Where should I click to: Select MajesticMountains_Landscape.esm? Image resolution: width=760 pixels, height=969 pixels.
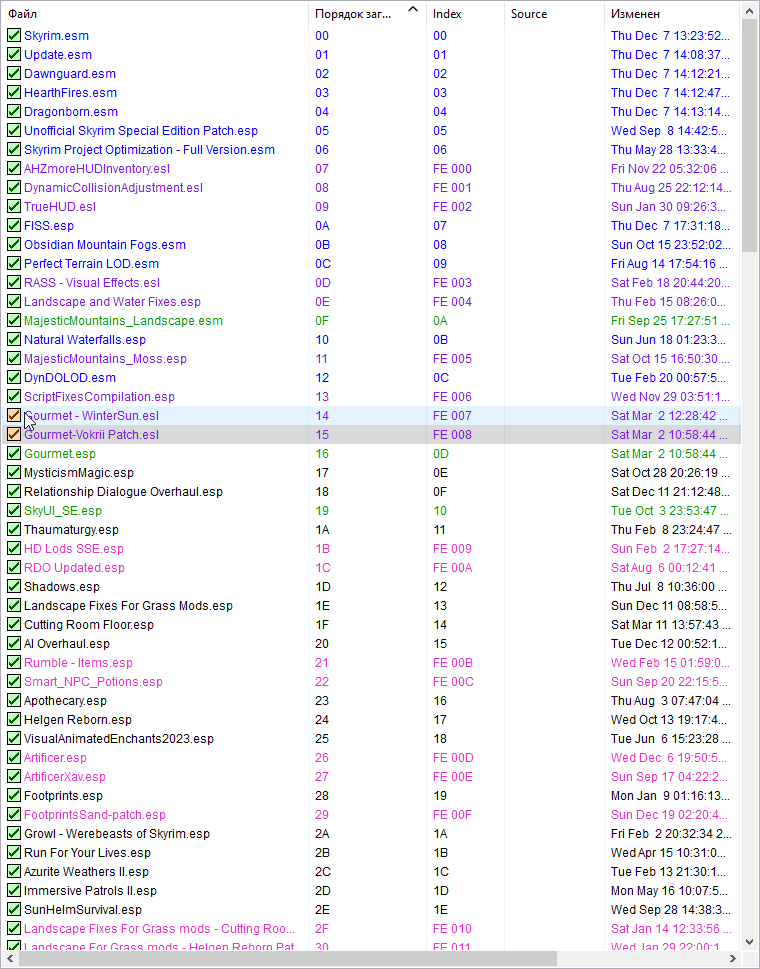click(124, 321)
